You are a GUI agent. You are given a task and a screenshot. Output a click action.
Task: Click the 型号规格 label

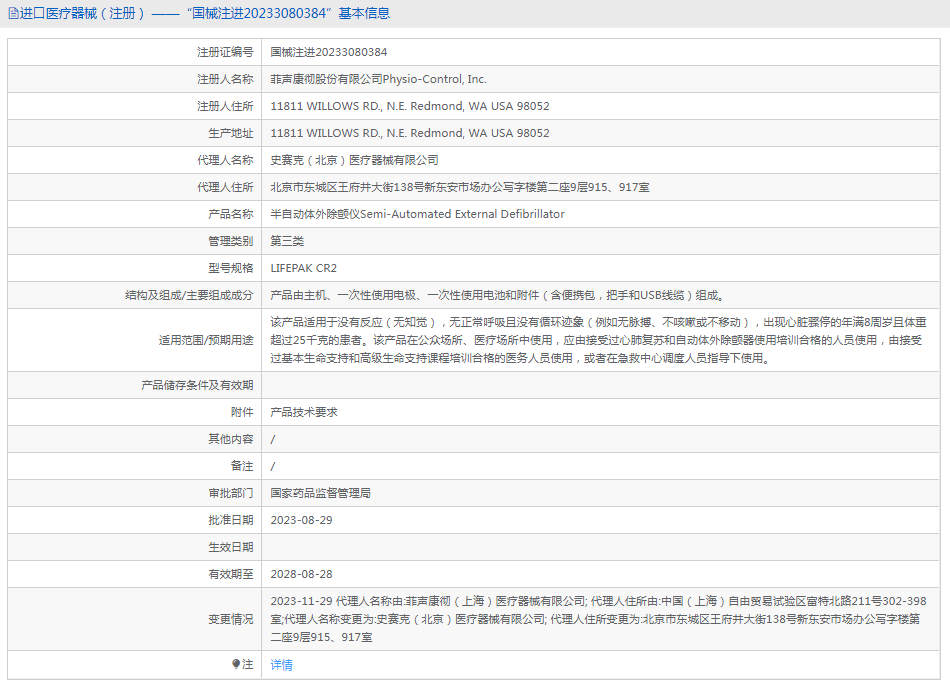click(230, 268)
